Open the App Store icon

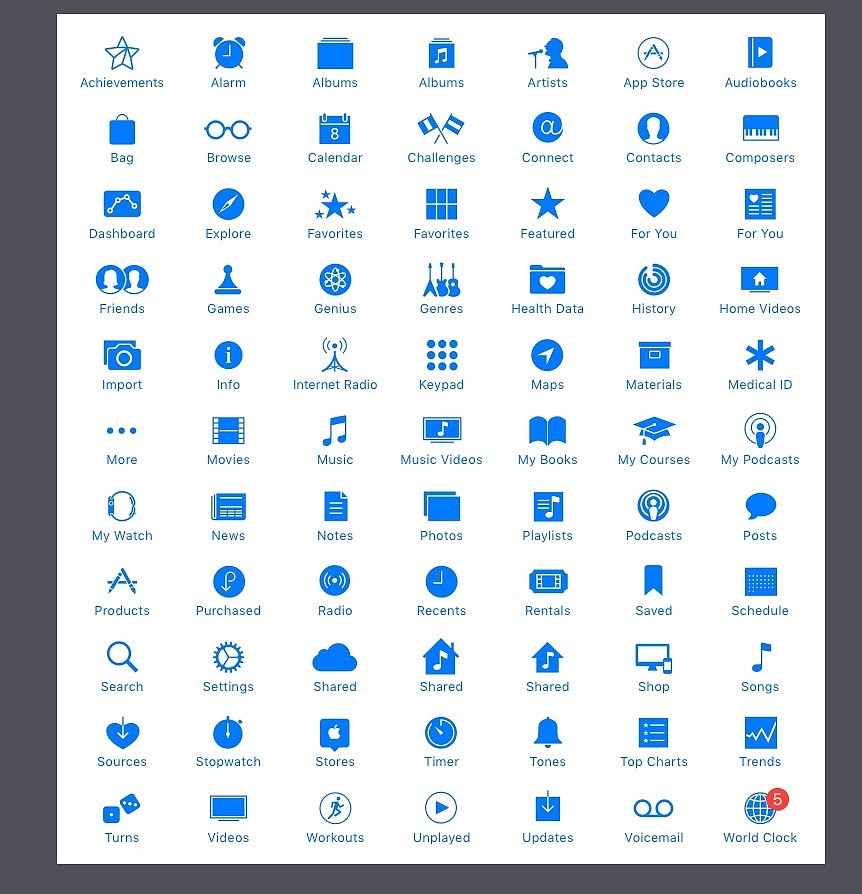653,53
